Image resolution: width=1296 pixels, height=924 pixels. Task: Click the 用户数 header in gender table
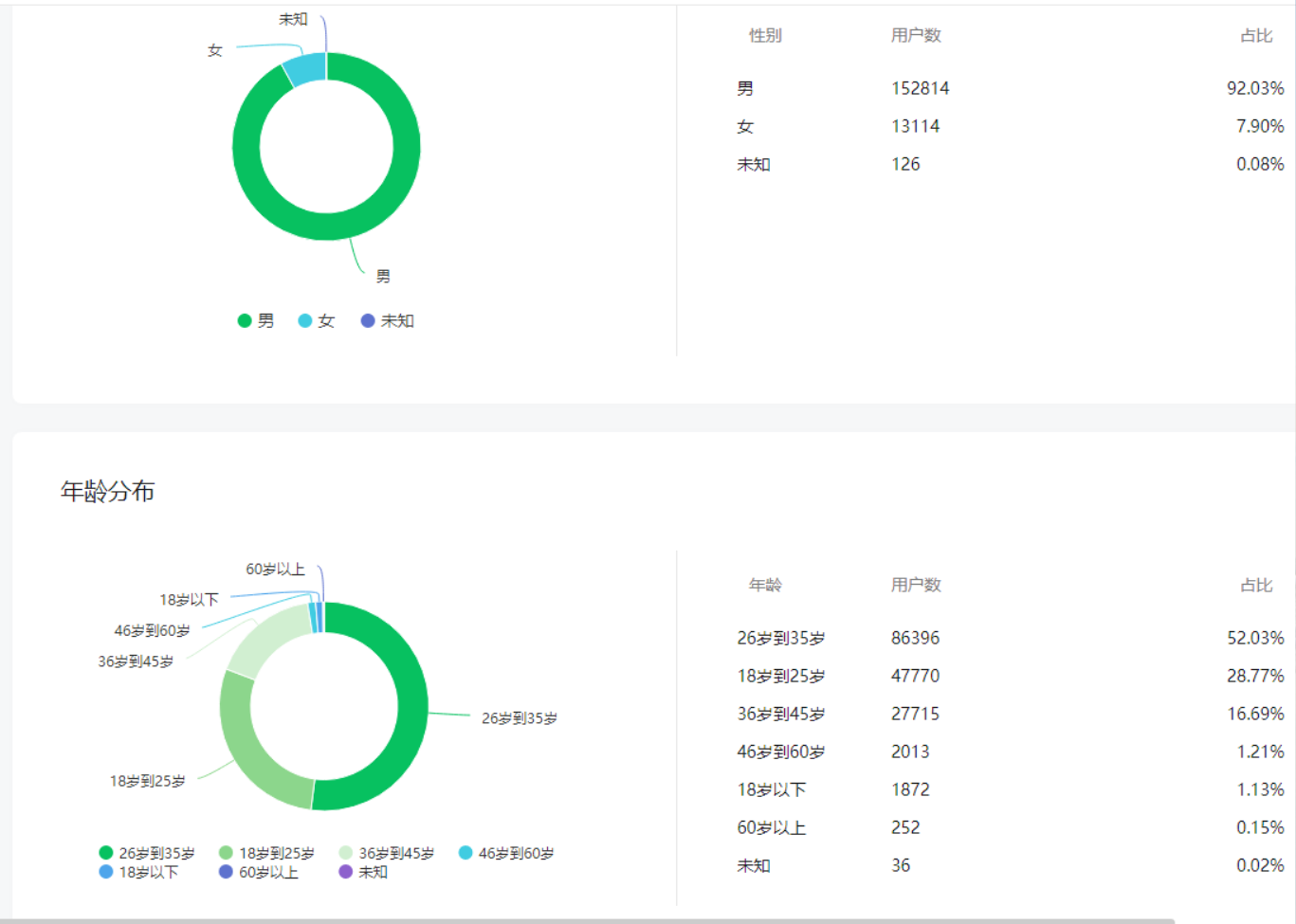(916, 35)
